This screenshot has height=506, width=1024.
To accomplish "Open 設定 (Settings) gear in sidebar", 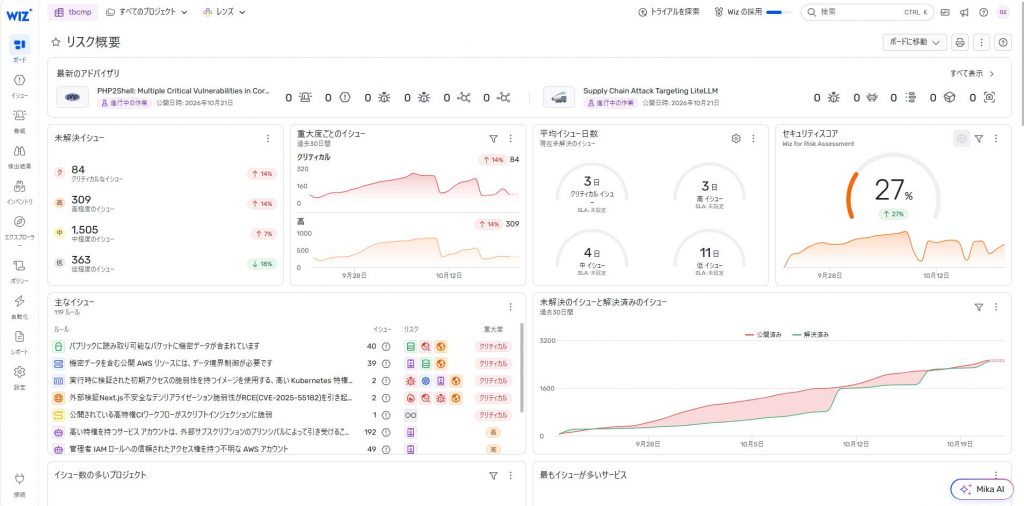I will tap(20, 372).
